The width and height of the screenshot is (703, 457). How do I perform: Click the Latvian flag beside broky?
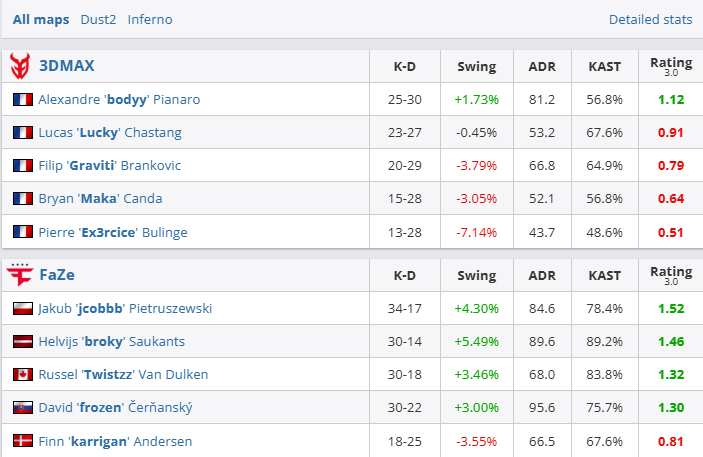coord(23,342)
